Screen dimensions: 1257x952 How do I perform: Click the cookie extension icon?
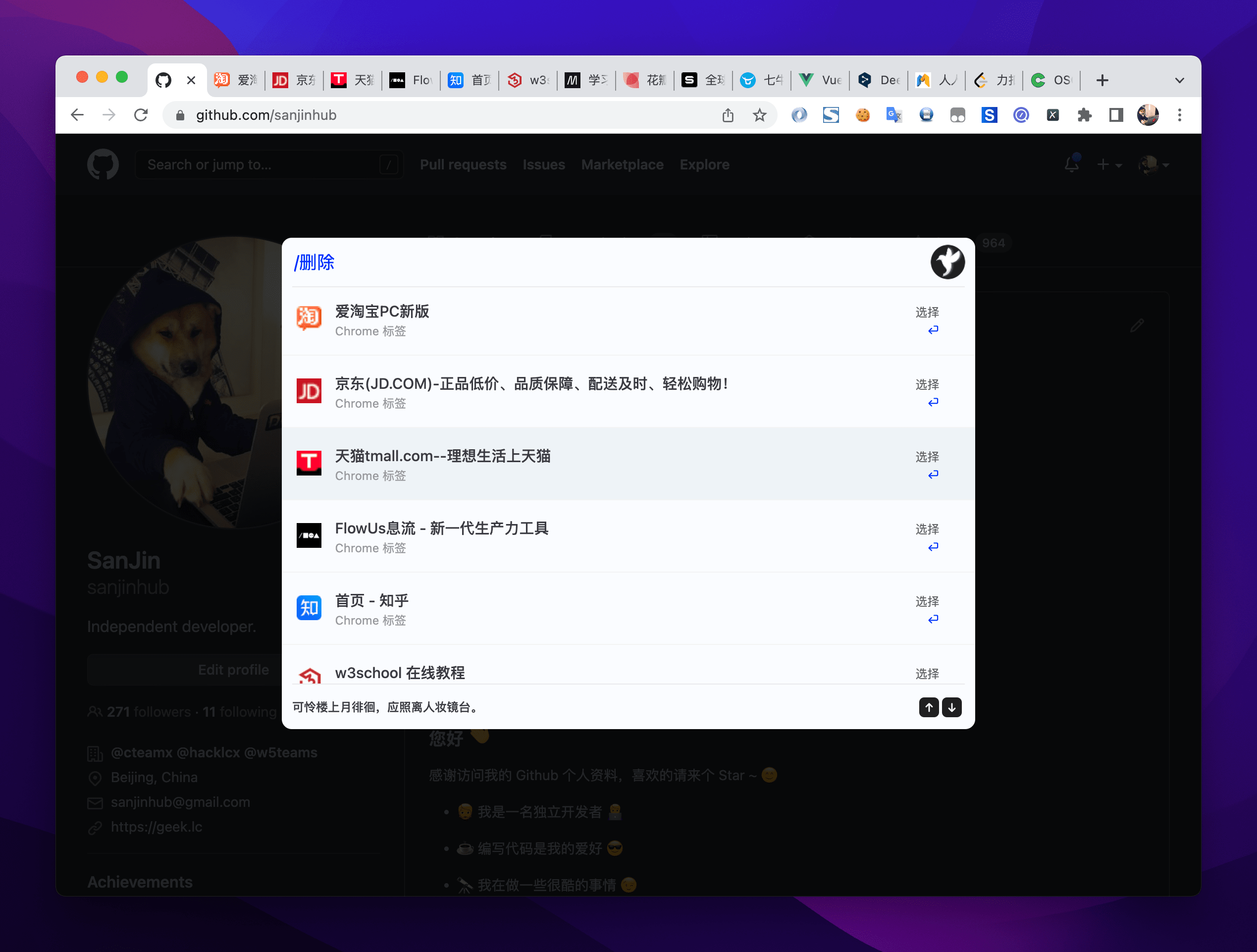tap(863, 115)
